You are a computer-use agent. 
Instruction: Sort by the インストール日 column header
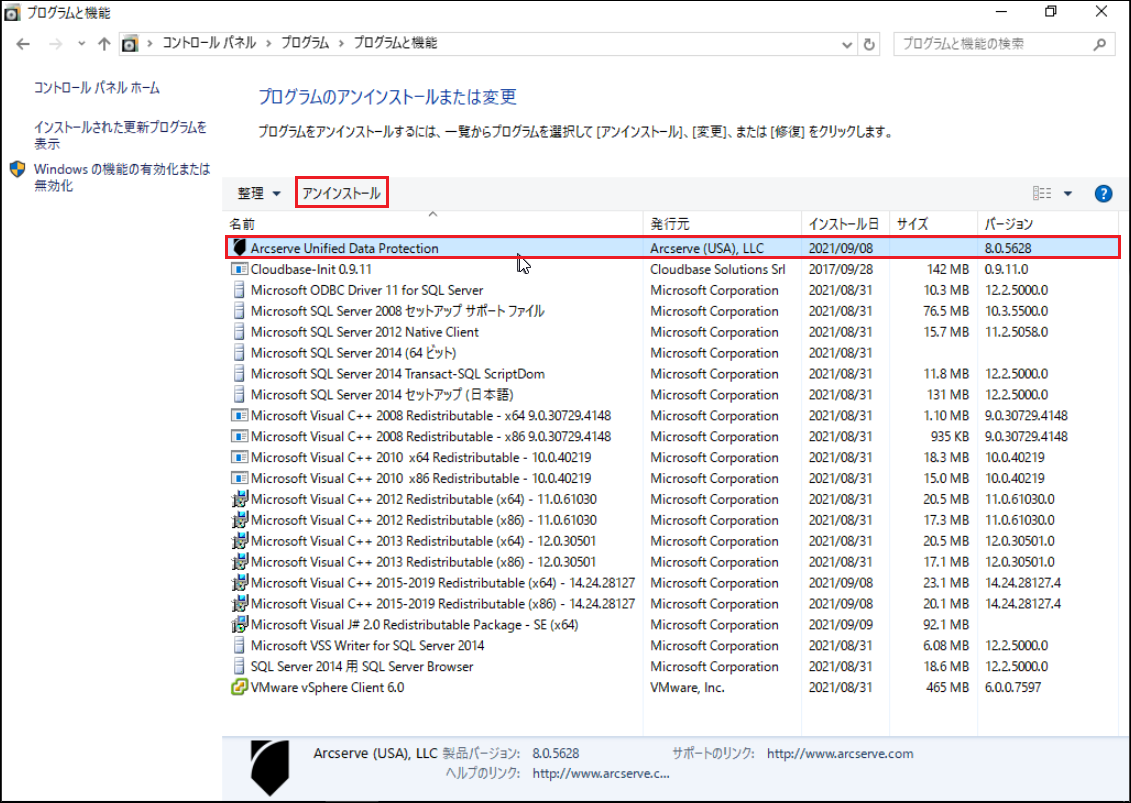(x=843, y=224)
